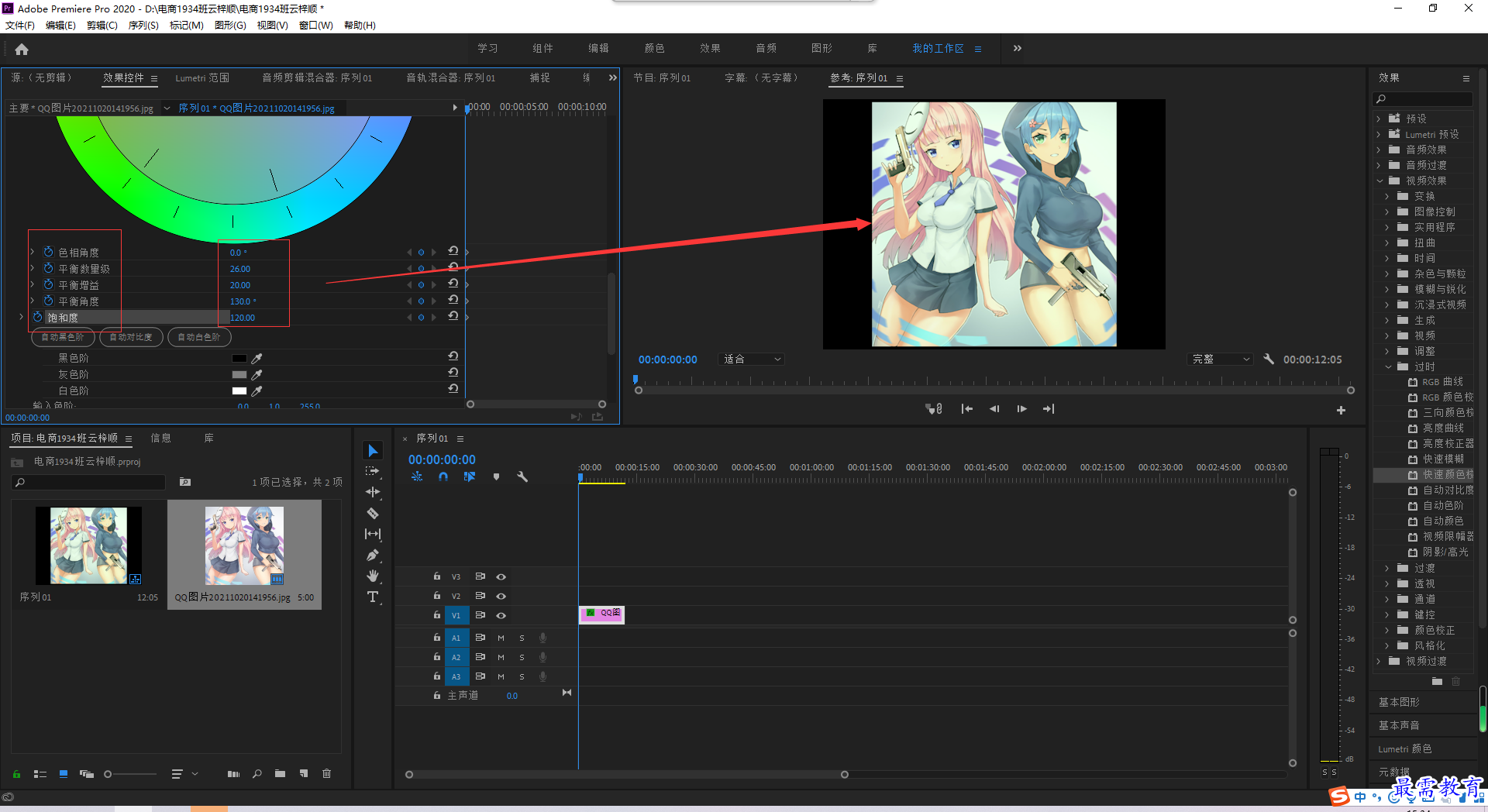Delete selected item with trash icon
Screen dimensions: 1488x812
pos(327,773)
